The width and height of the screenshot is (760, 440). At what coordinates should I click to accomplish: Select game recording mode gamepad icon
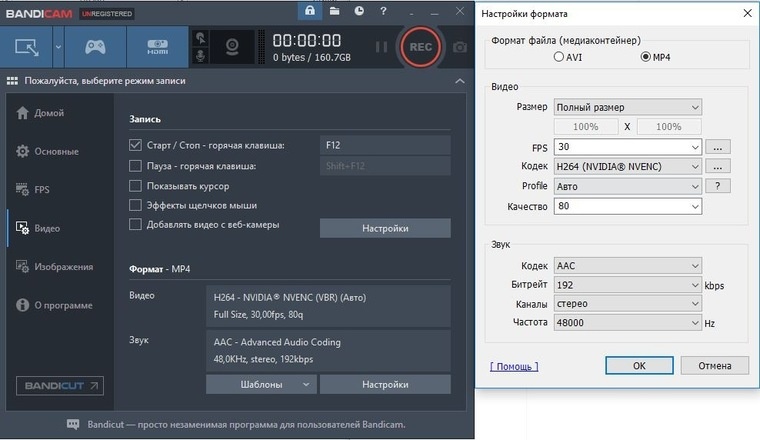pyautogui.click(x=95, y=47)
